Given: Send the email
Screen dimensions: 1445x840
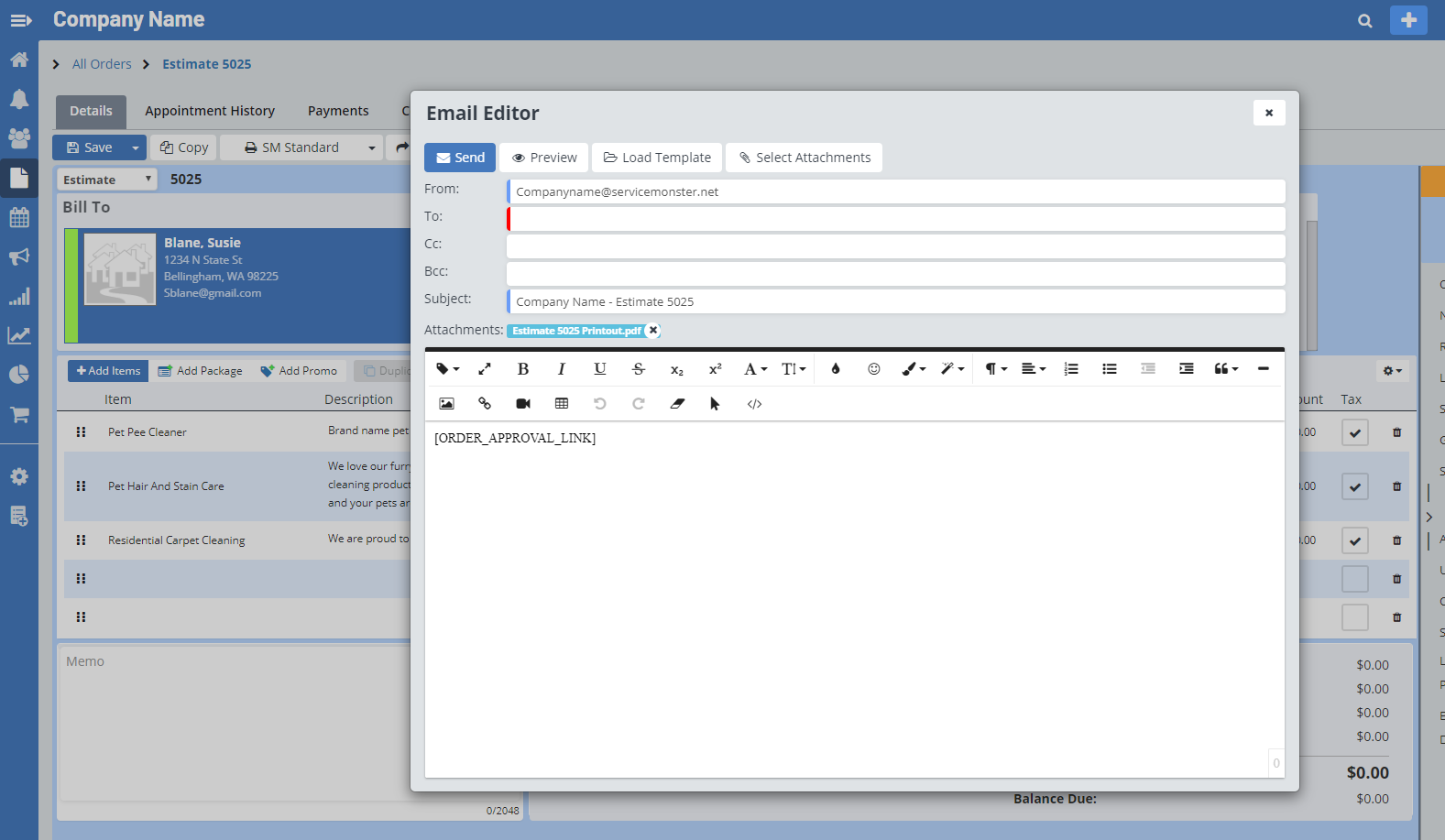Looking at the screenshot, I should coord(460,158).
